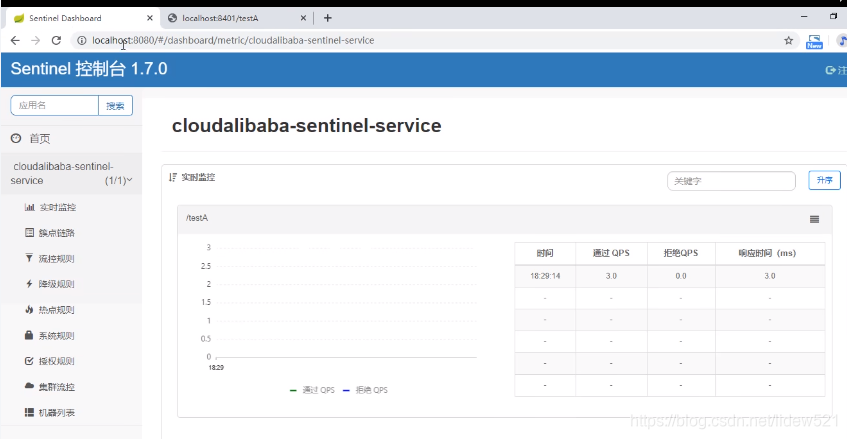Click the 18:29:14 time cell
The height and width of the screenshot is (439, 847).
pyautogui.click(x=545, y=276)
